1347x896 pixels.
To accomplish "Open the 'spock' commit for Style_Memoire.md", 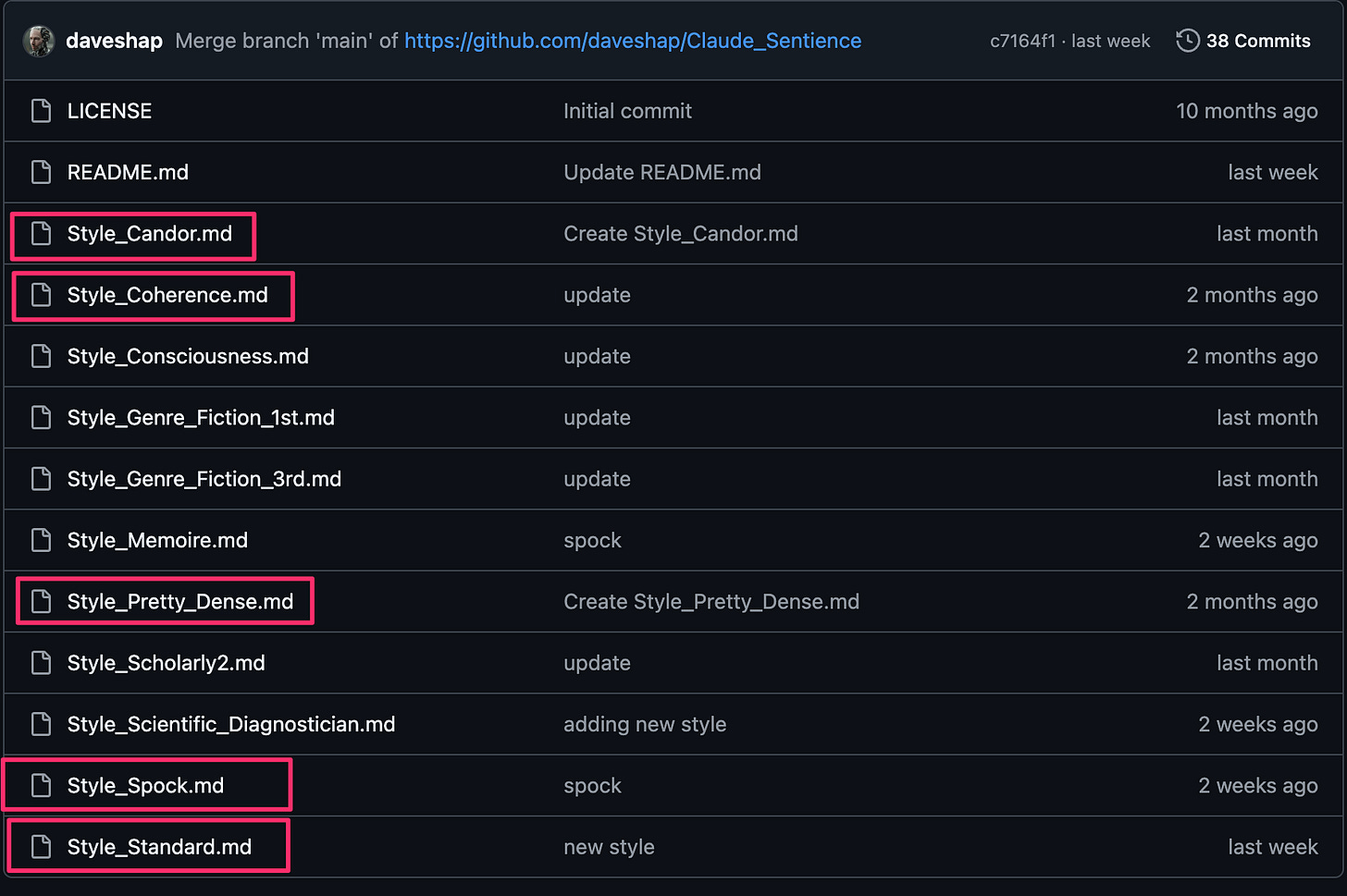I will (592, 540).
